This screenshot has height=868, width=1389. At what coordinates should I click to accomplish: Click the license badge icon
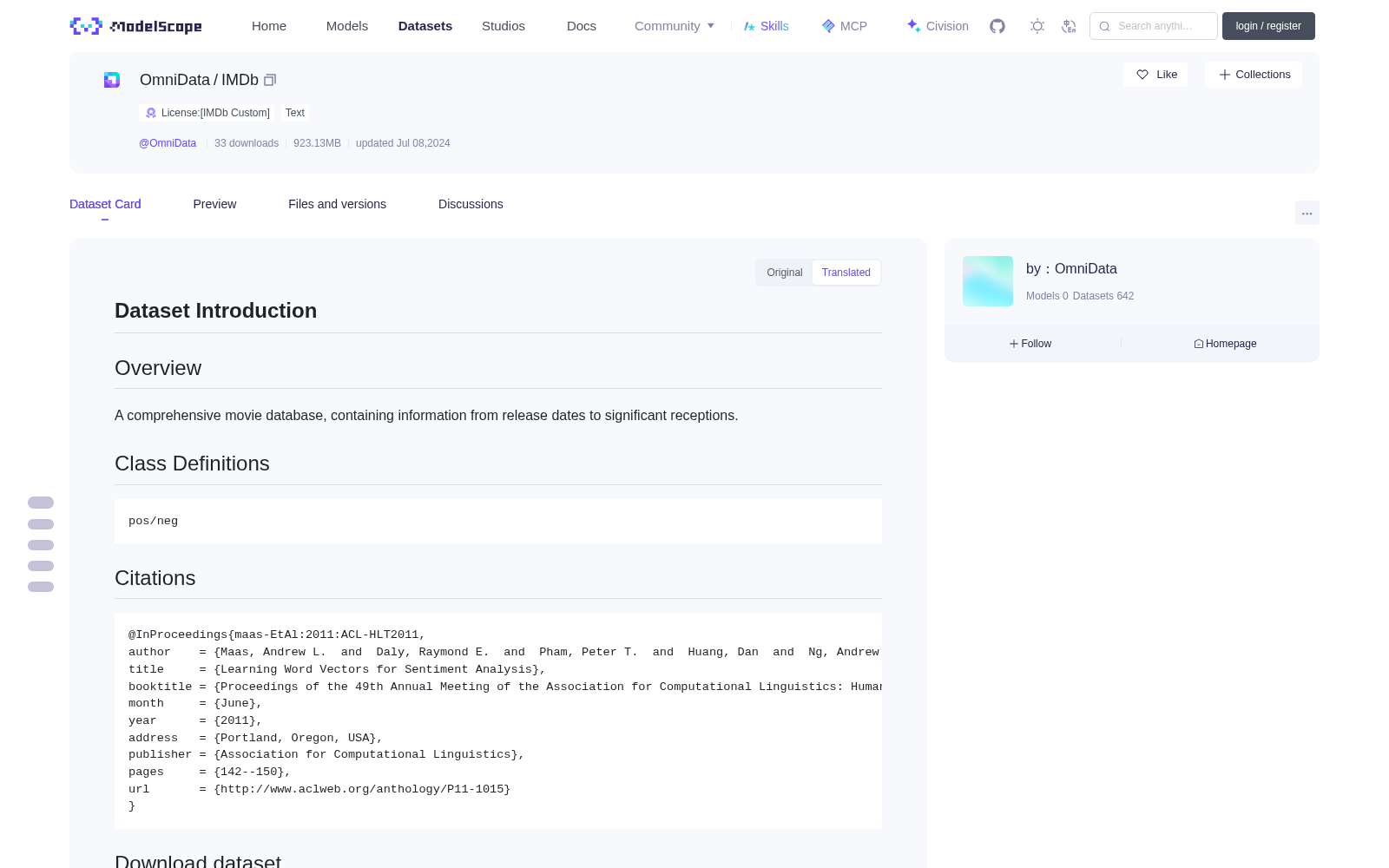click(x=151, y=113)
